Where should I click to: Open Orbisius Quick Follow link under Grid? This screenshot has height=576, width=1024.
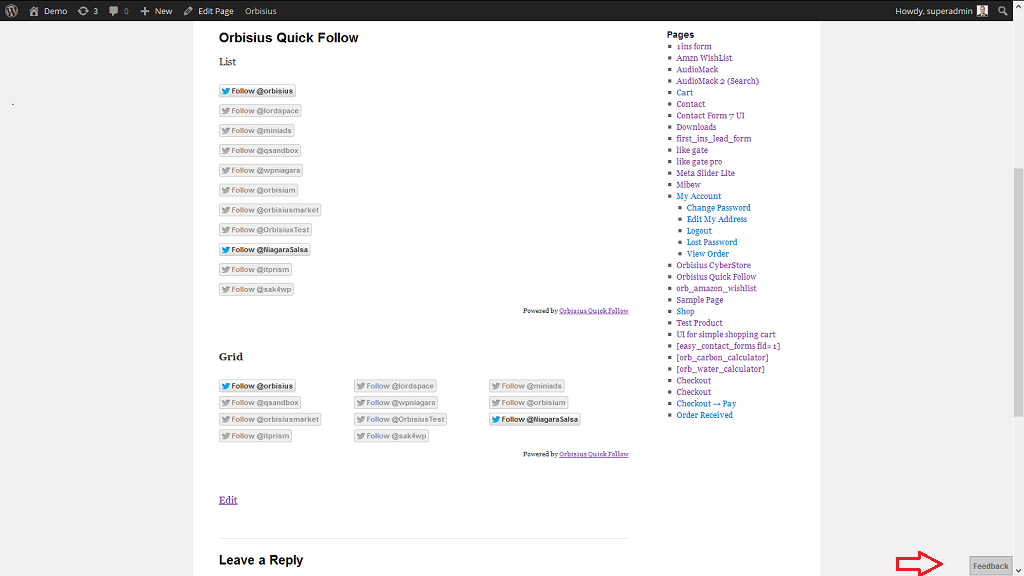point(594,454)
